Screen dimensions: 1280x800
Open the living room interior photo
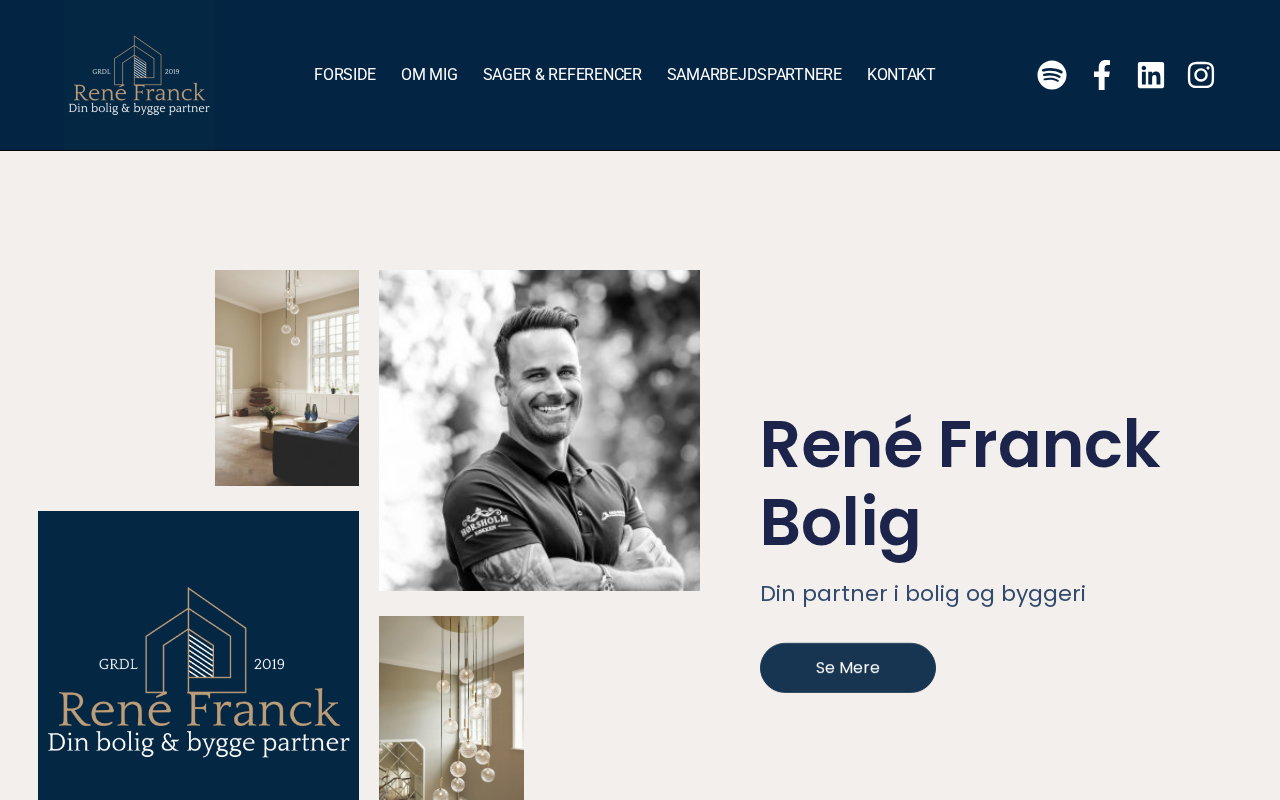point(287,378)
